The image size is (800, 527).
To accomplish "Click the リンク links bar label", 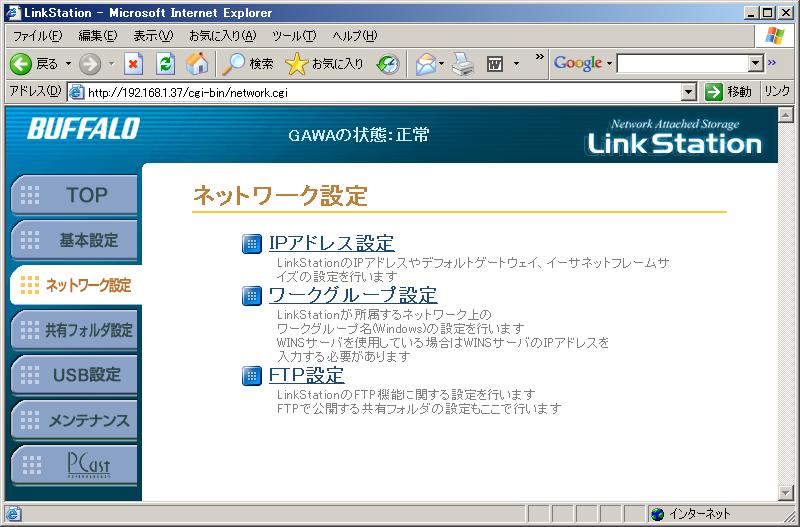I will (777, 92).
